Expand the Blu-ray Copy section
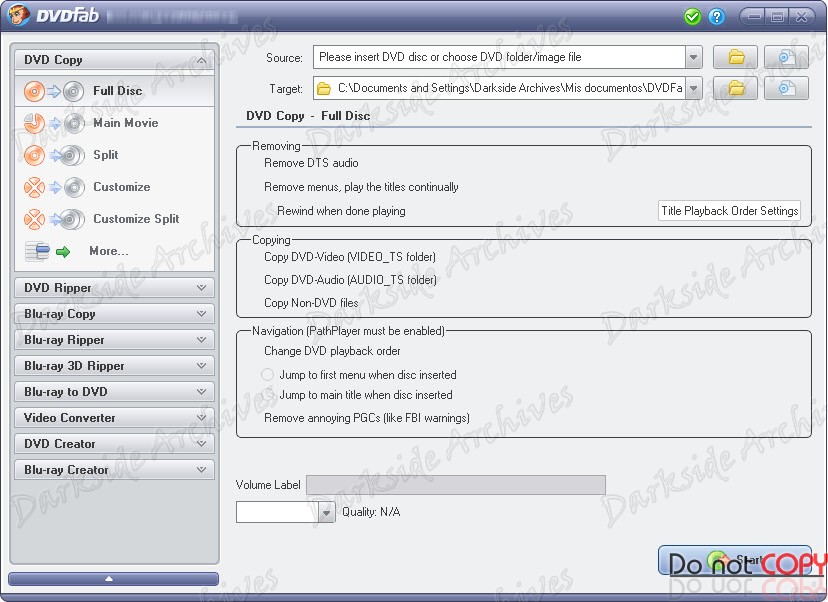This screenshot has height=602, width=828. (115, 314)
